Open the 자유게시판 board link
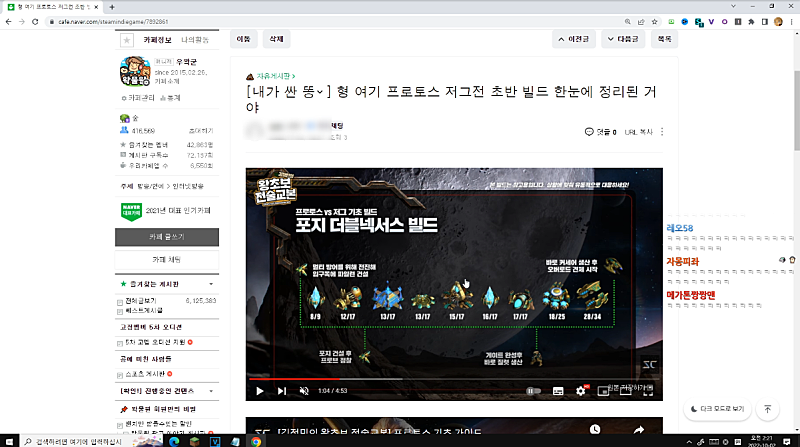Viewport: 800px width, 447px height. pos(276,76)
